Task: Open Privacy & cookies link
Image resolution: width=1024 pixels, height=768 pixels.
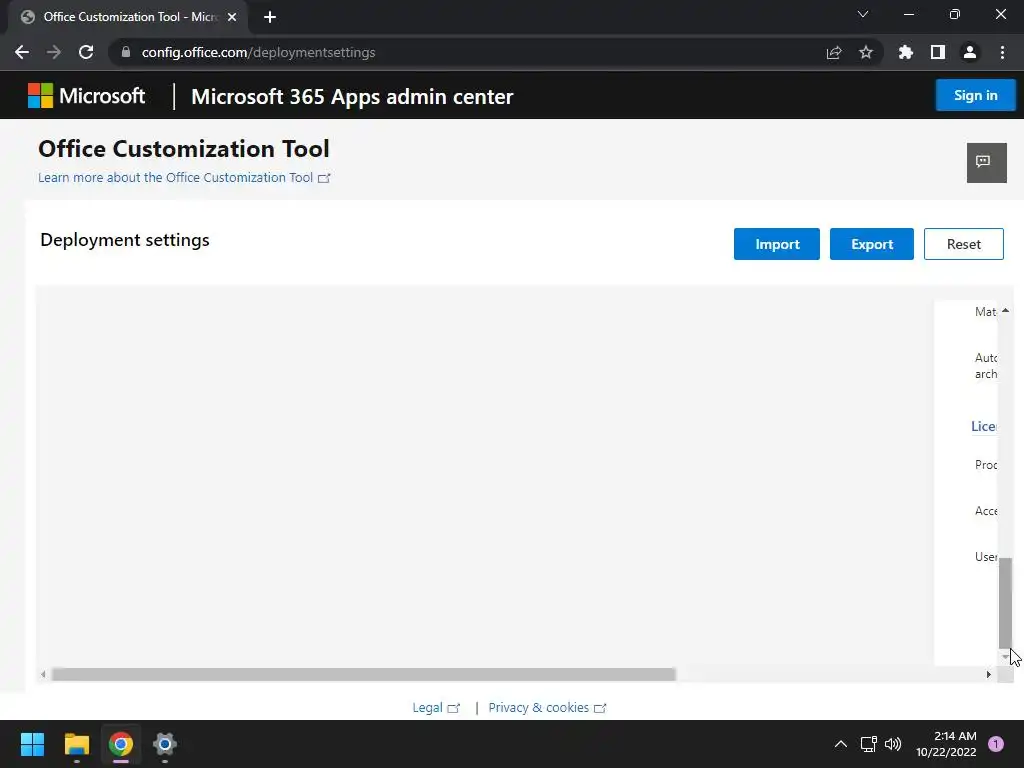Action: (547, 707)
